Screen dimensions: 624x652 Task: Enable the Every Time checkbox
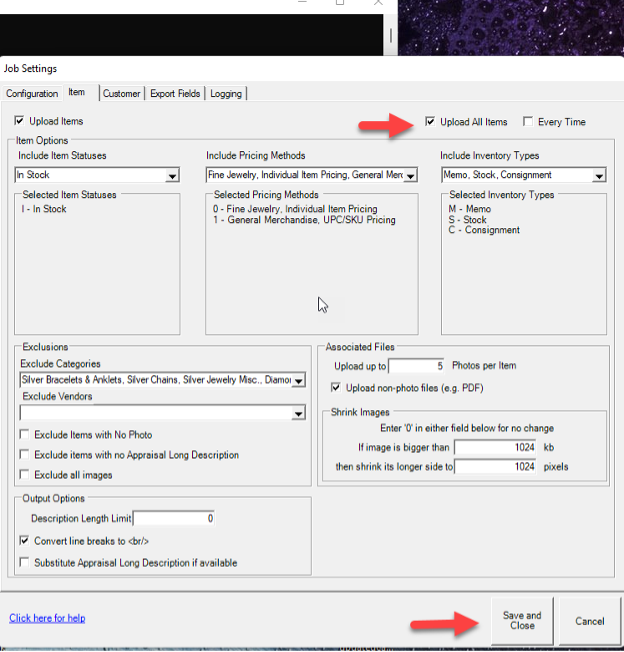[528, 122]
